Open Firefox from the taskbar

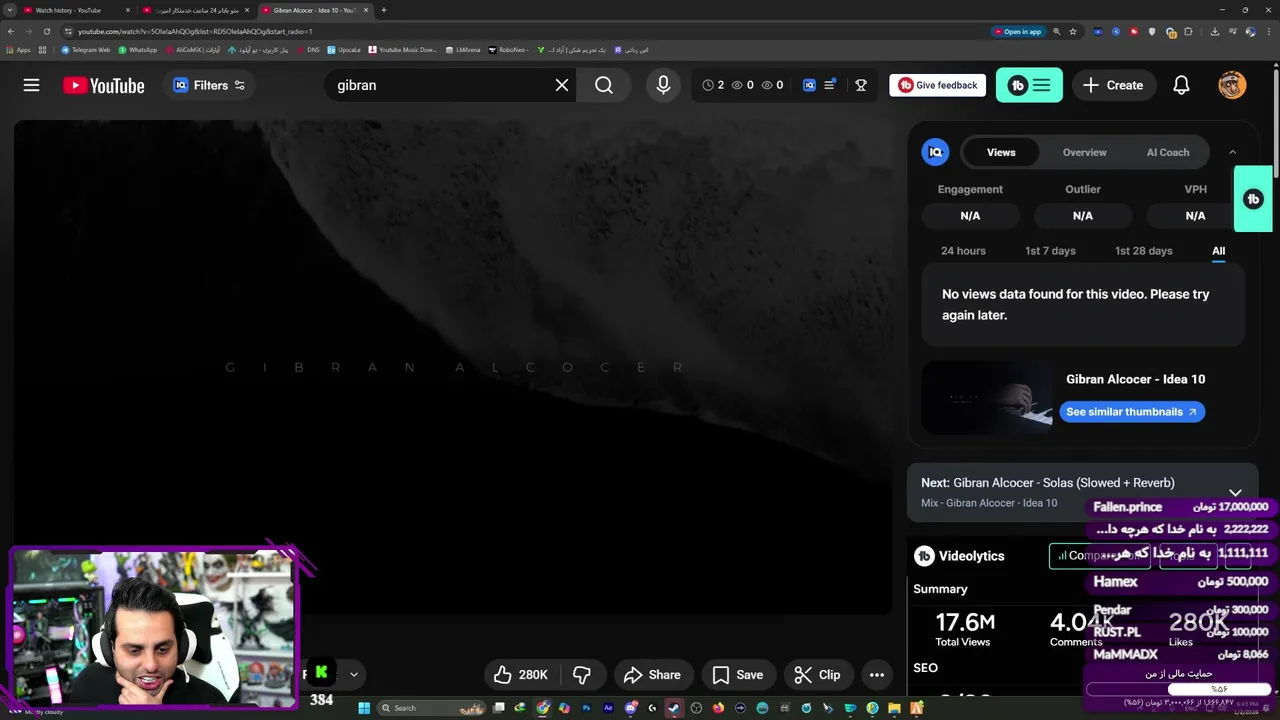point(718,708)
